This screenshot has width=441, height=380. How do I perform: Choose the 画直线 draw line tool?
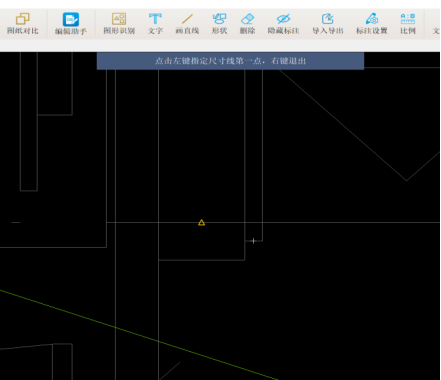tap(187, 24)
